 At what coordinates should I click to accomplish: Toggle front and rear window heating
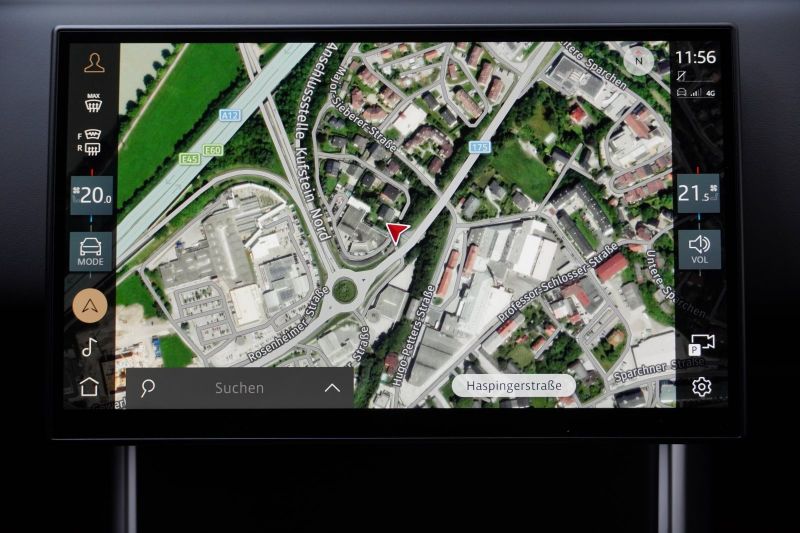(x=91, y=143)
